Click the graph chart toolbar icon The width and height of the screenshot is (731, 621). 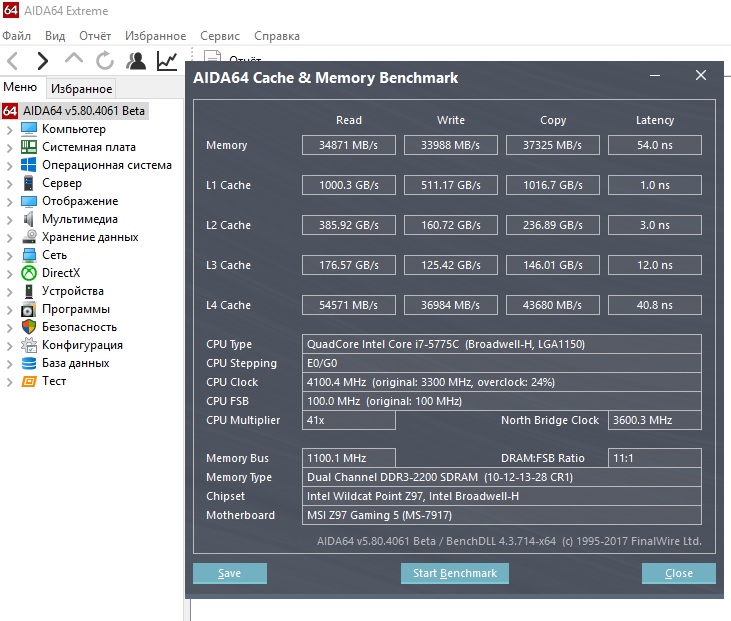click(x=167, y=61)
